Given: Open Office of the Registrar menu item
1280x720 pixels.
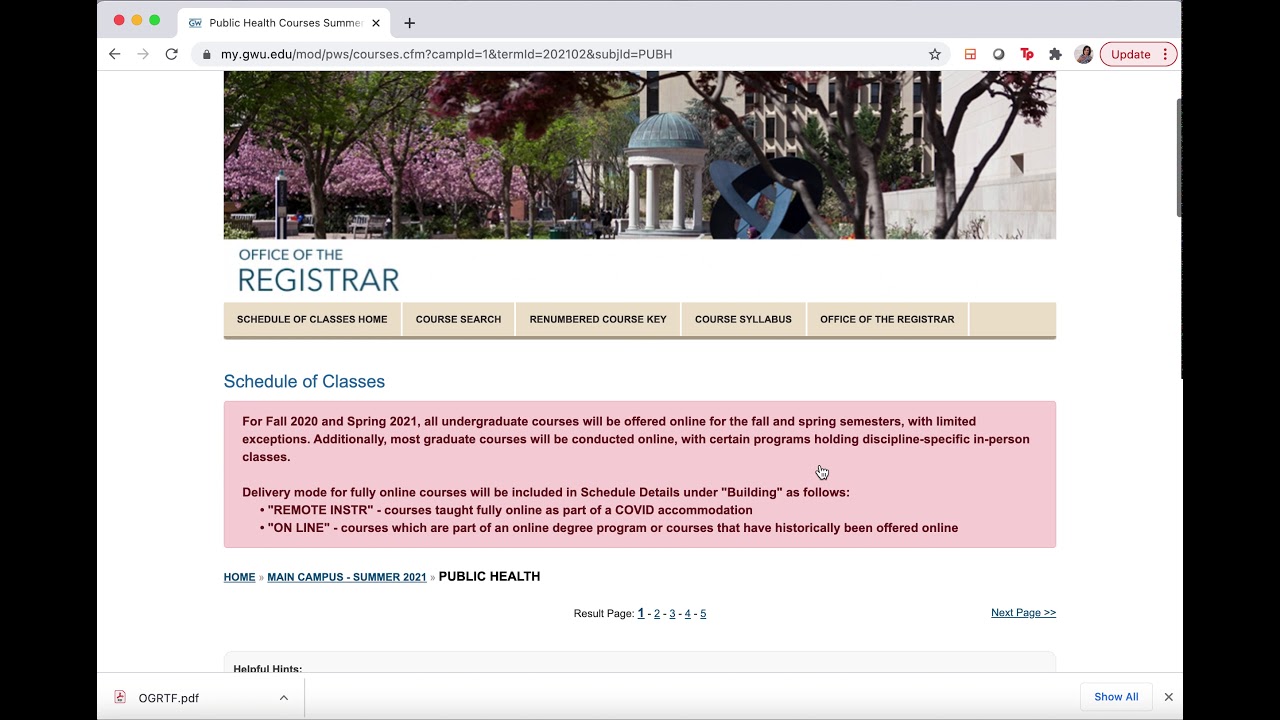Looking at the screenshot, I should point(887,319).
